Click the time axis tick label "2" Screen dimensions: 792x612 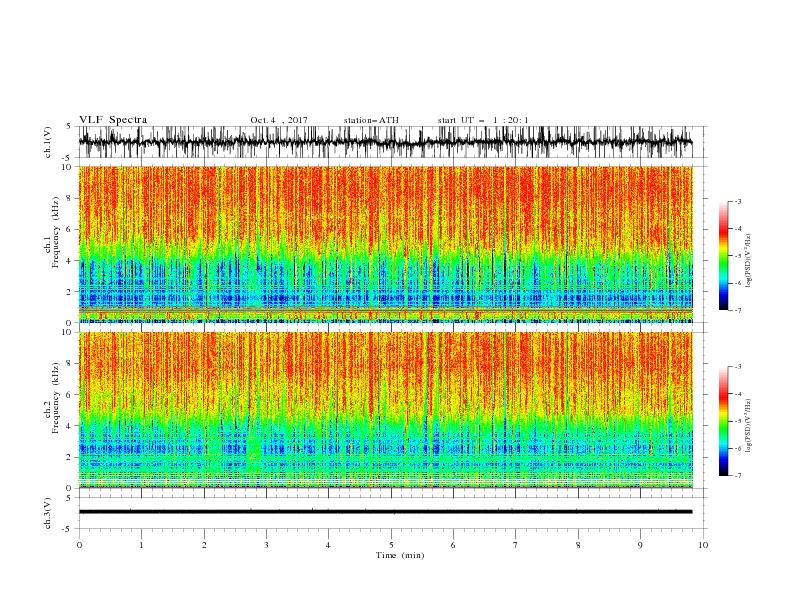tap(204, 545)
